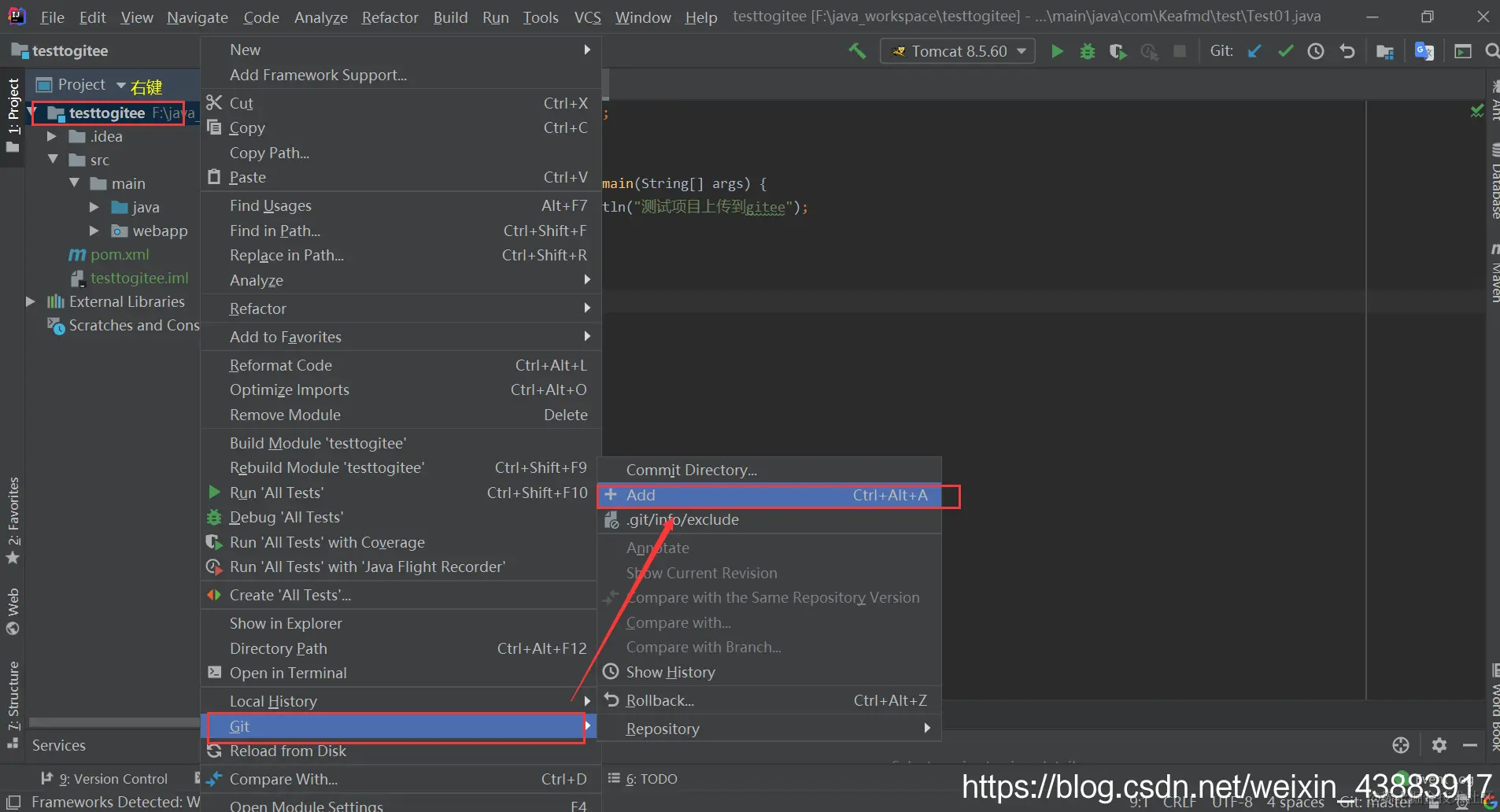Click the Git Rollback toolbar icon
The height and width of the screenshot is (812, 1500).
1347,51
